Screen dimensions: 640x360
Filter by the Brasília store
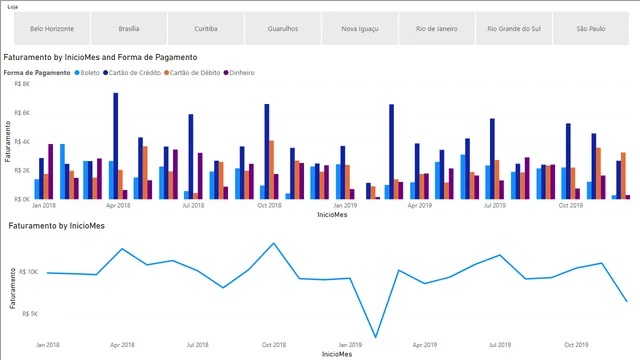[x=129, y=29]
